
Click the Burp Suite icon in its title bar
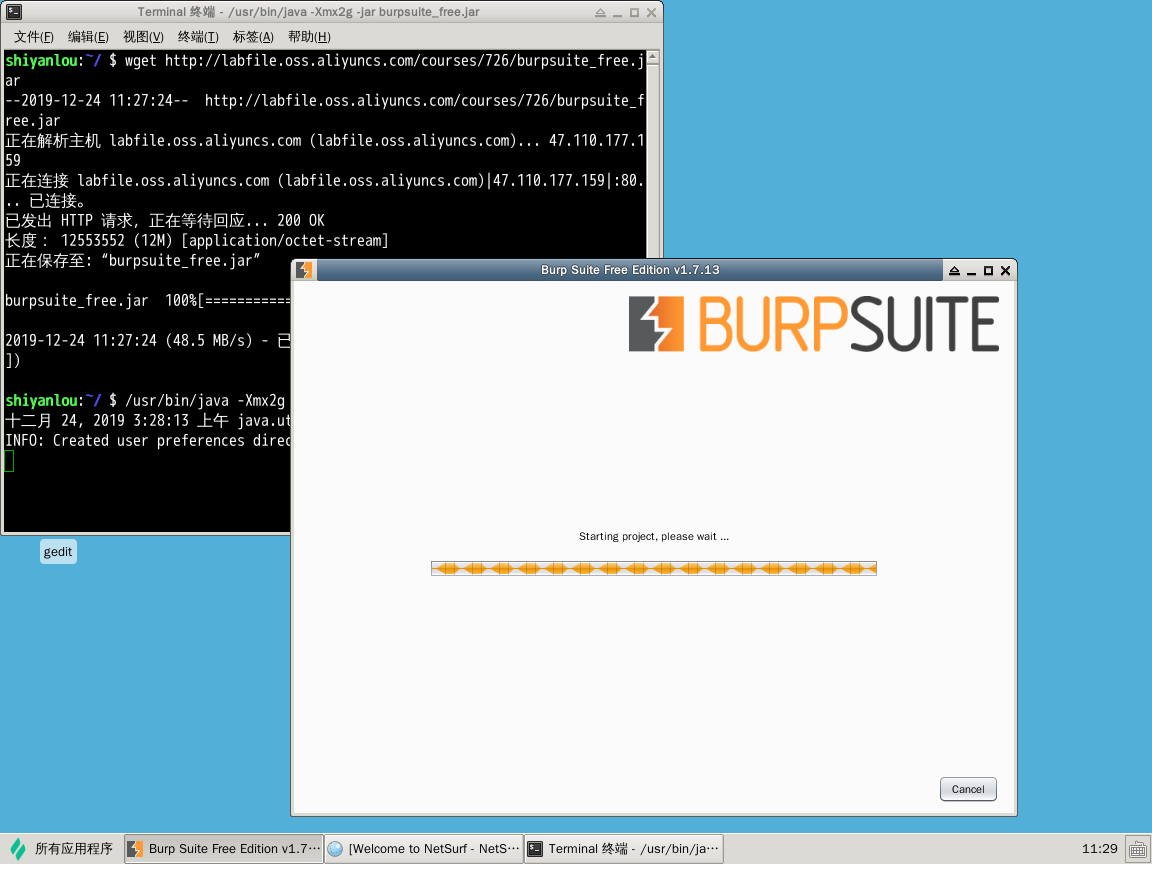[305, 270]
